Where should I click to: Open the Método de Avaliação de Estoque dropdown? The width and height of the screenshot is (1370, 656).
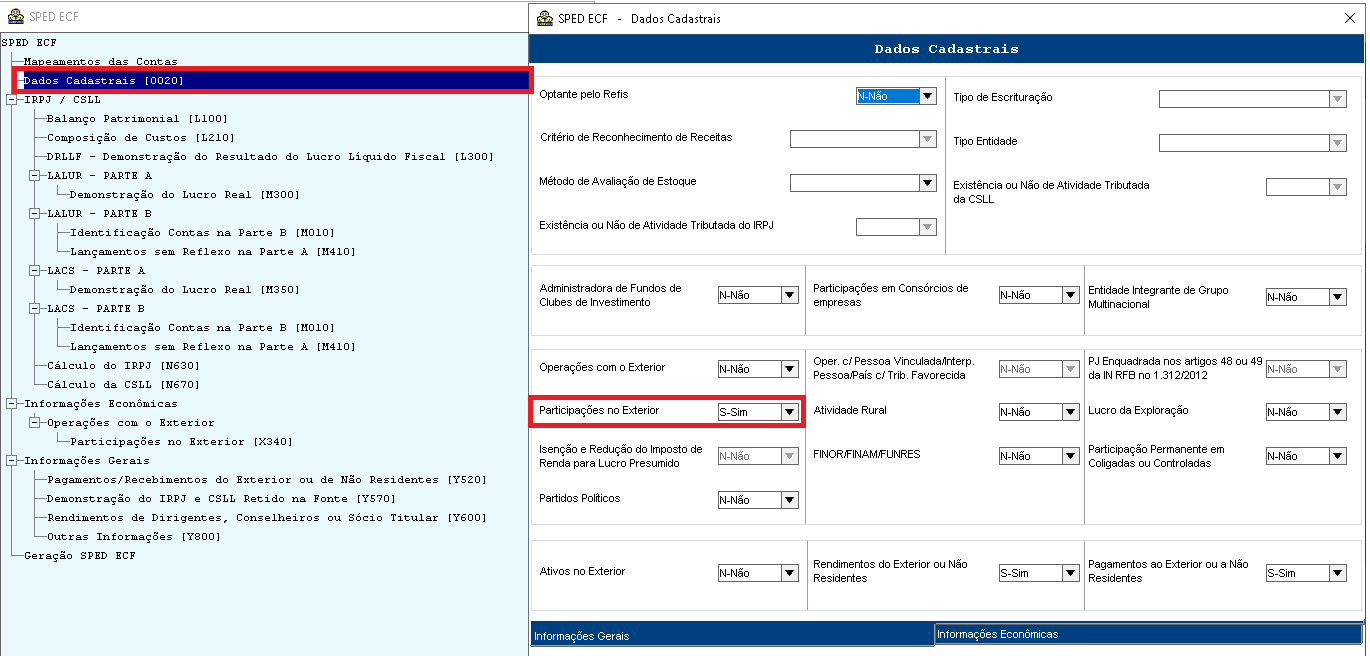(x=928, y=183)
